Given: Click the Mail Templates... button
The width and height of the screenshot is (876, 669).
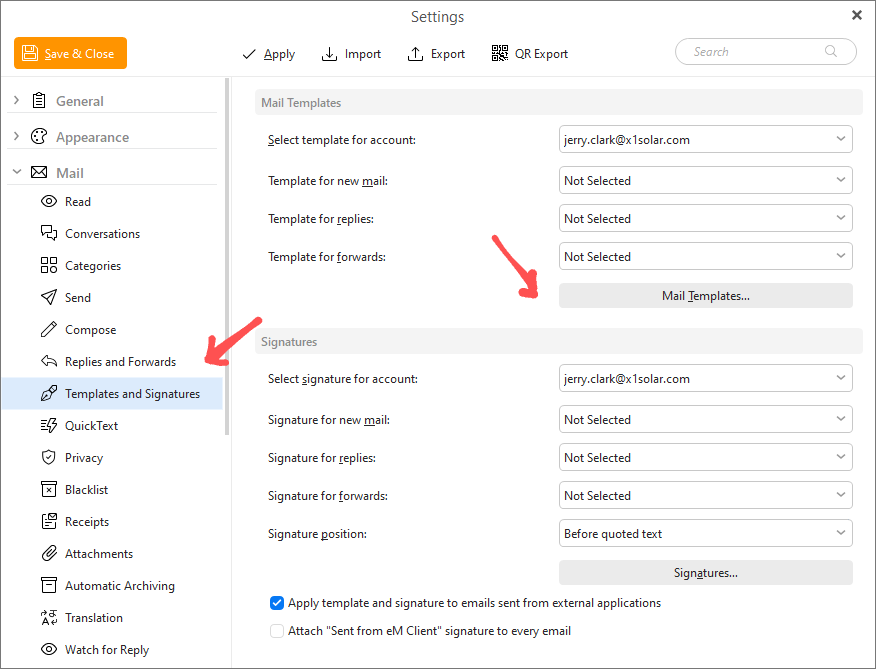Looking at the screenshot, I should tap(706, 296).
